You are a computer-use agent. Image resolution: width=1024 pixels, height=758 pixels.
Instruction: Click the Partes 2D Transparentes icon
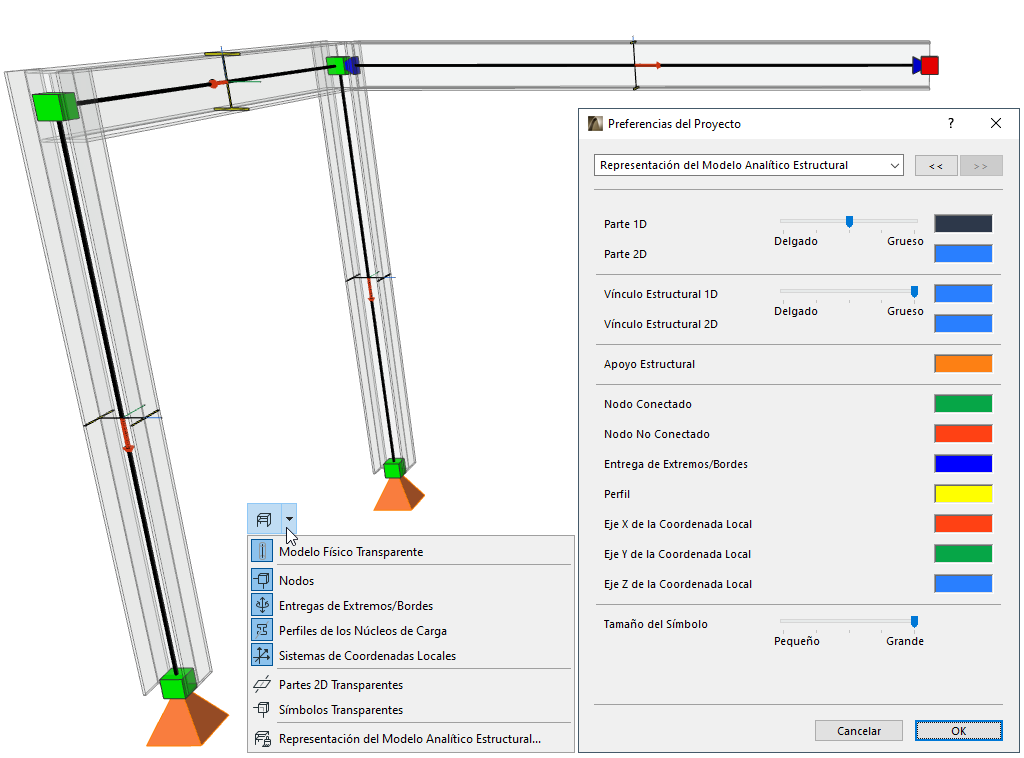point(262,684)
